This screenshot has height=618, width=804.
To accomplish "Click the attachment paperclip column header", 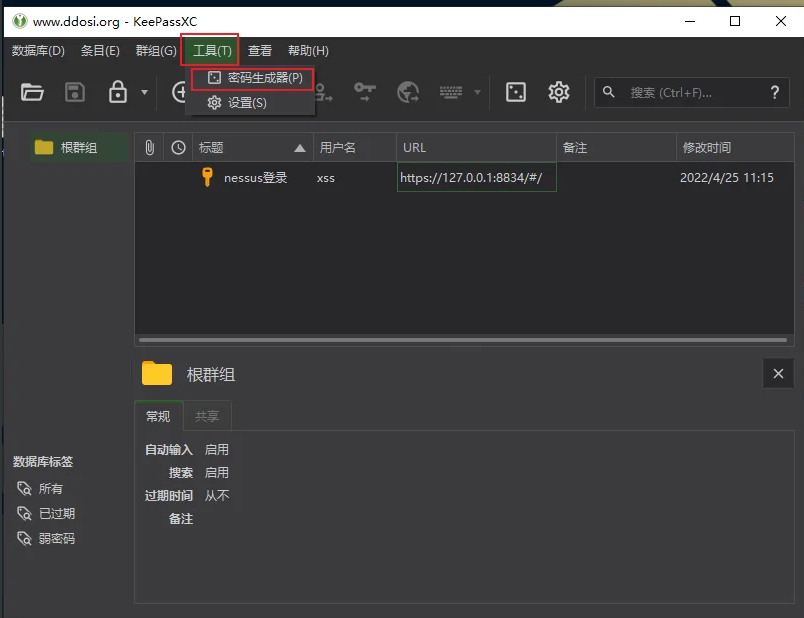I will click(x=149, y=148).
